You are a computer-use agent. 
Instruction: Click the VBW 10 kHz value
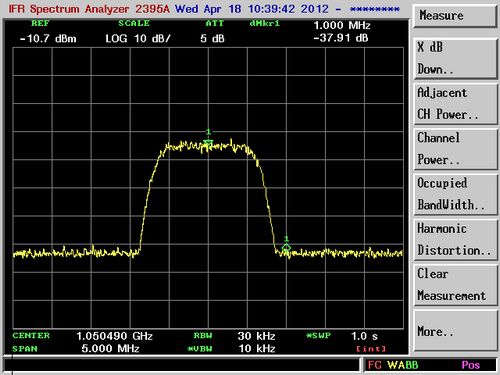pyautogui.click(x=257, y=349)
